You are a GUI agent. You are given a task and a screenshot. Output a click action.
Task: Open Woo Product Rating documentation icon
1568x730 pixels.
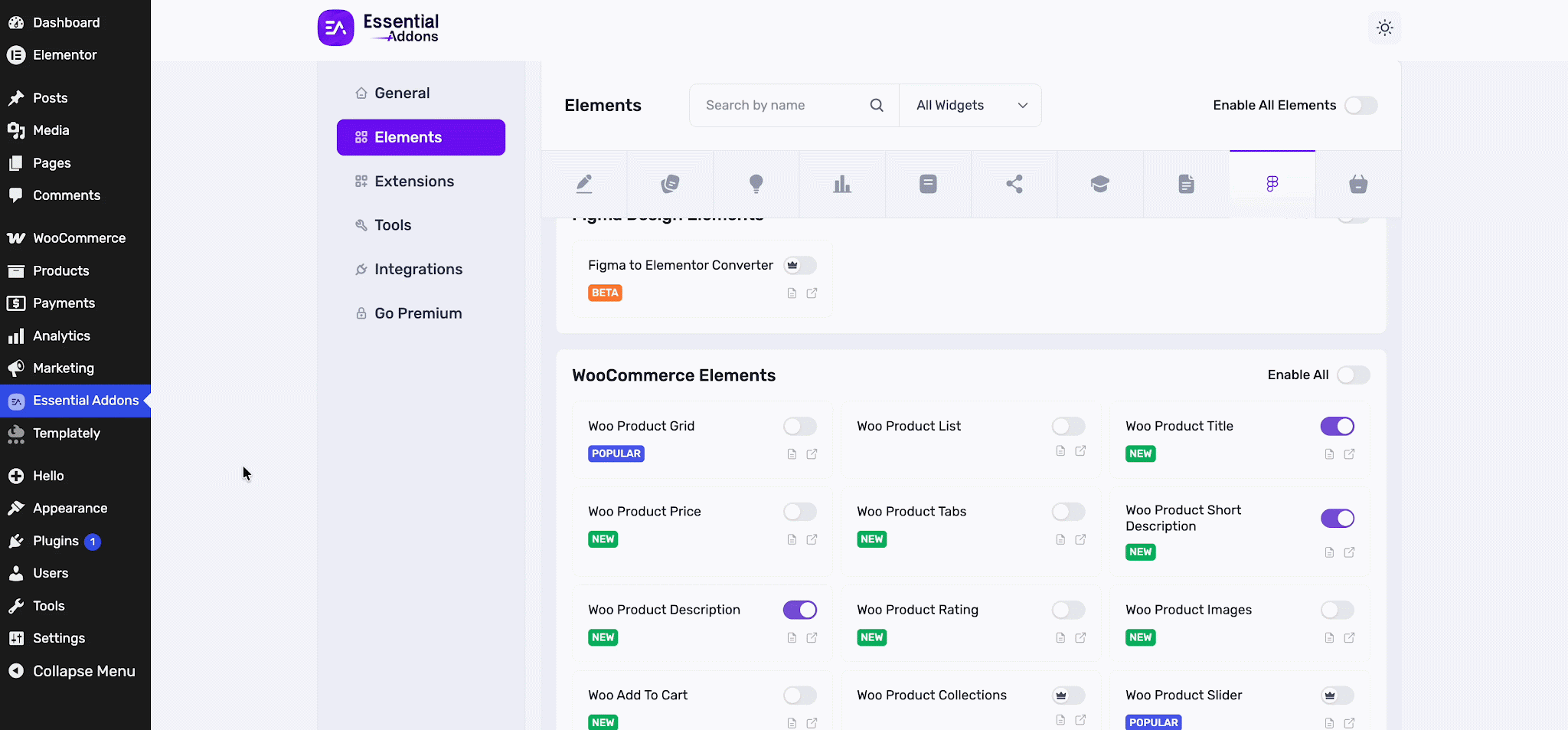pyautogui.click(x=1061, y=638)
